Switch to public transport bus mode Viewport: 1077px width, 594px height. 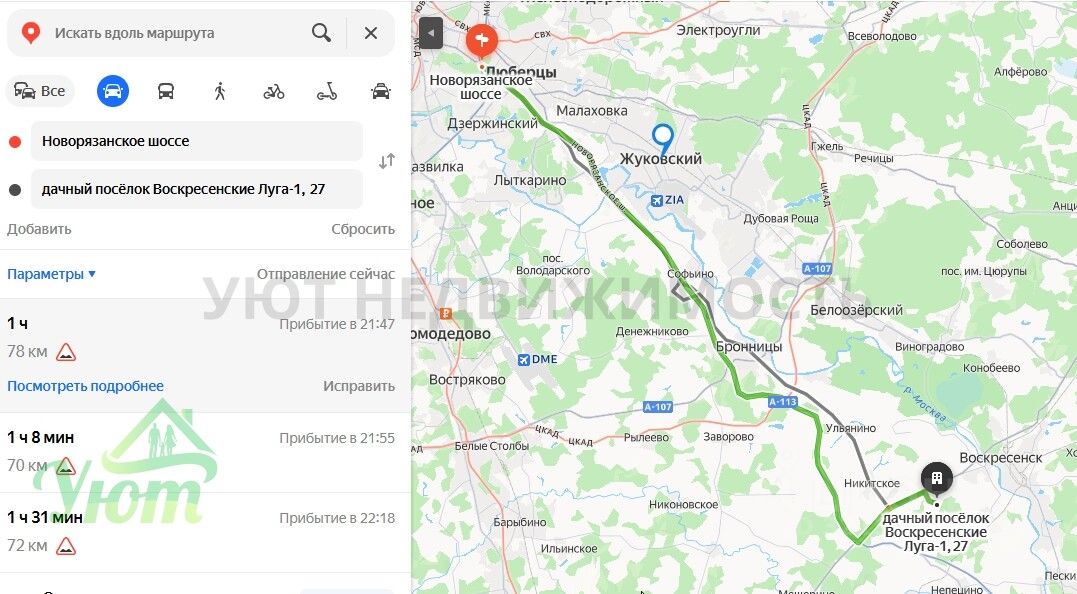166,91
